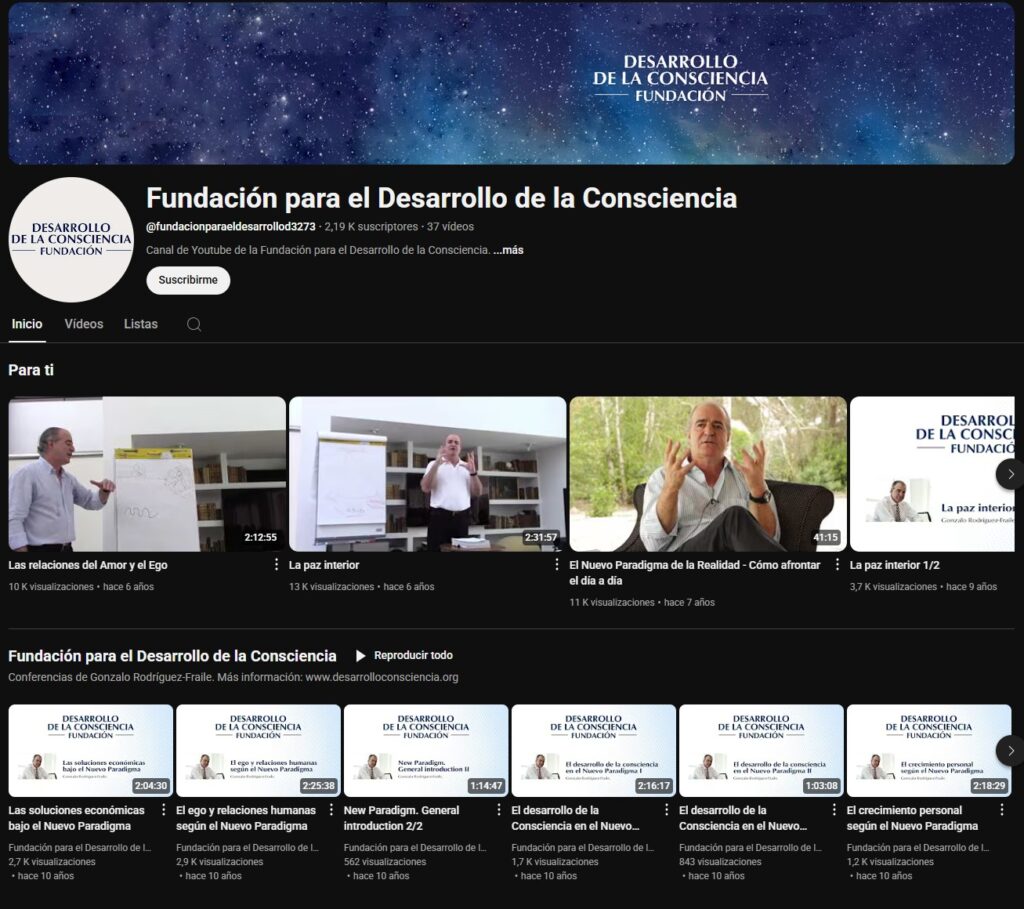Open options for El ego y relaciones humanas
1024x909 pixels.
331,810
